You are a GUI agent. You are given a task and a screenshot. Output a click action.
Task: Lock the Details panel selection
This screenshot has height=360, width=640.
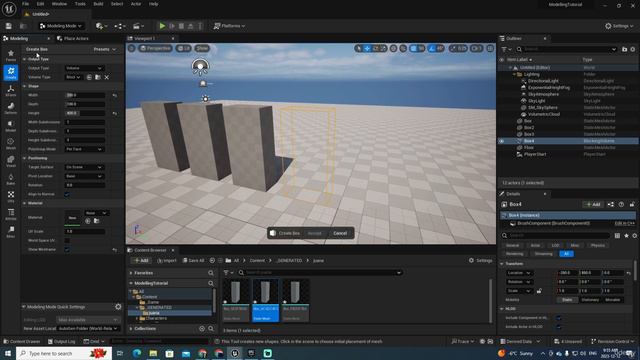coord(632,204)
